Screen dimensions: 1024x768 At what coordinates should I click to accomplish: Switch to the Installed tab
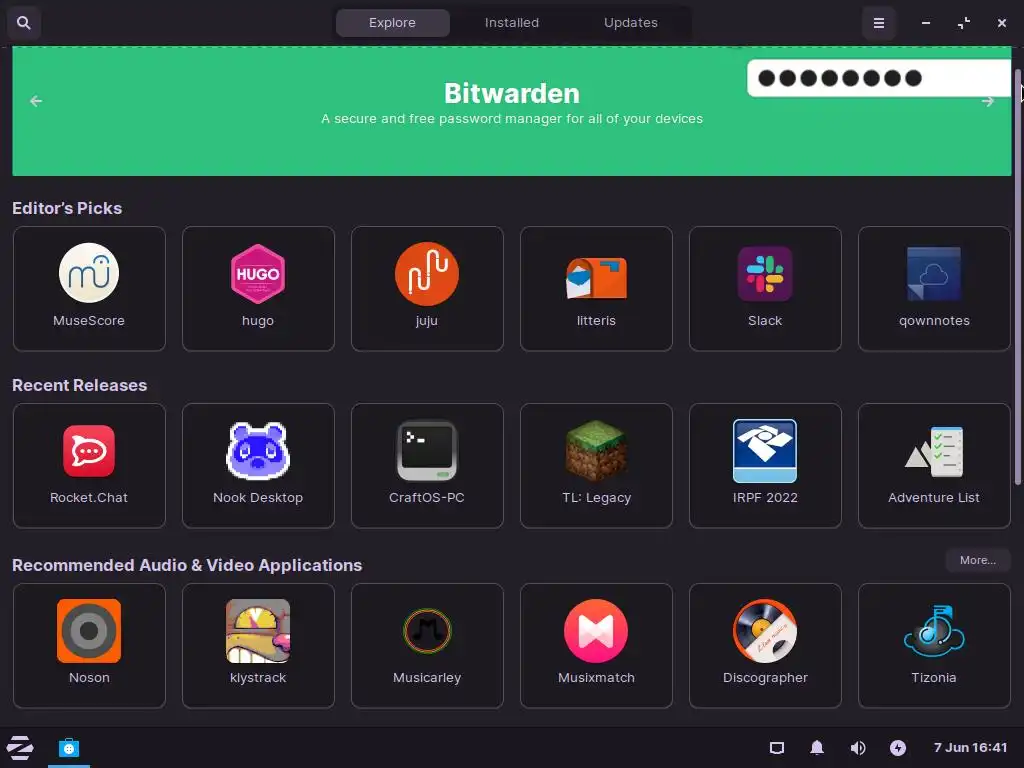tap(511, 23)
